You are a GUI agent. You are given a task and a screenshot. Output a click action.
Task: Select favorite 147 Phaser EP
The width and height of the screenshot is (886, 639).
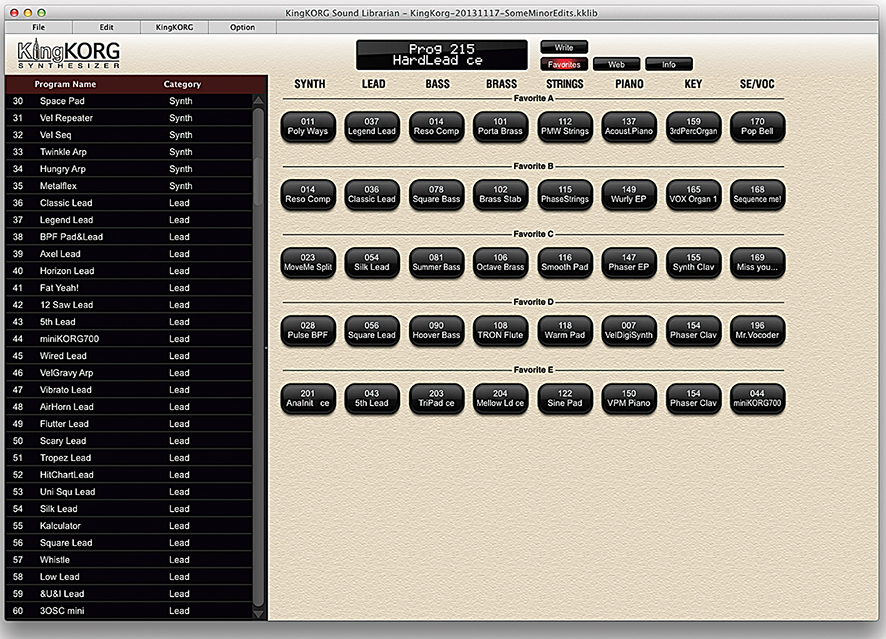point(629,262)
